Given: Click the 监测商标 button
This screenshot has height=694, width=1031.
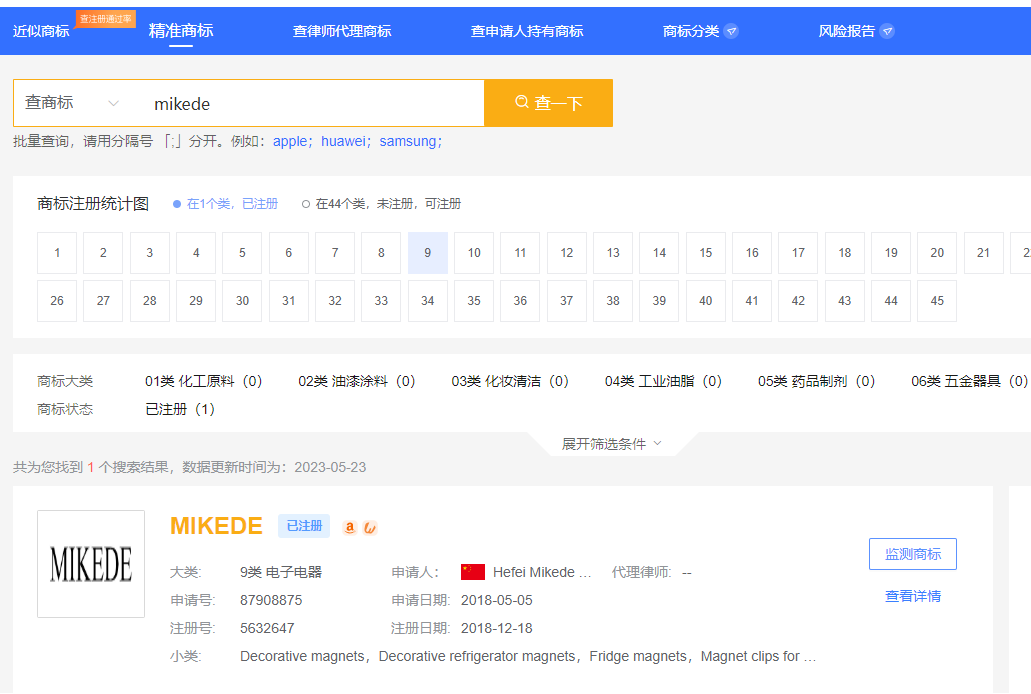Looking at the screenshot, I should [911, 553].
